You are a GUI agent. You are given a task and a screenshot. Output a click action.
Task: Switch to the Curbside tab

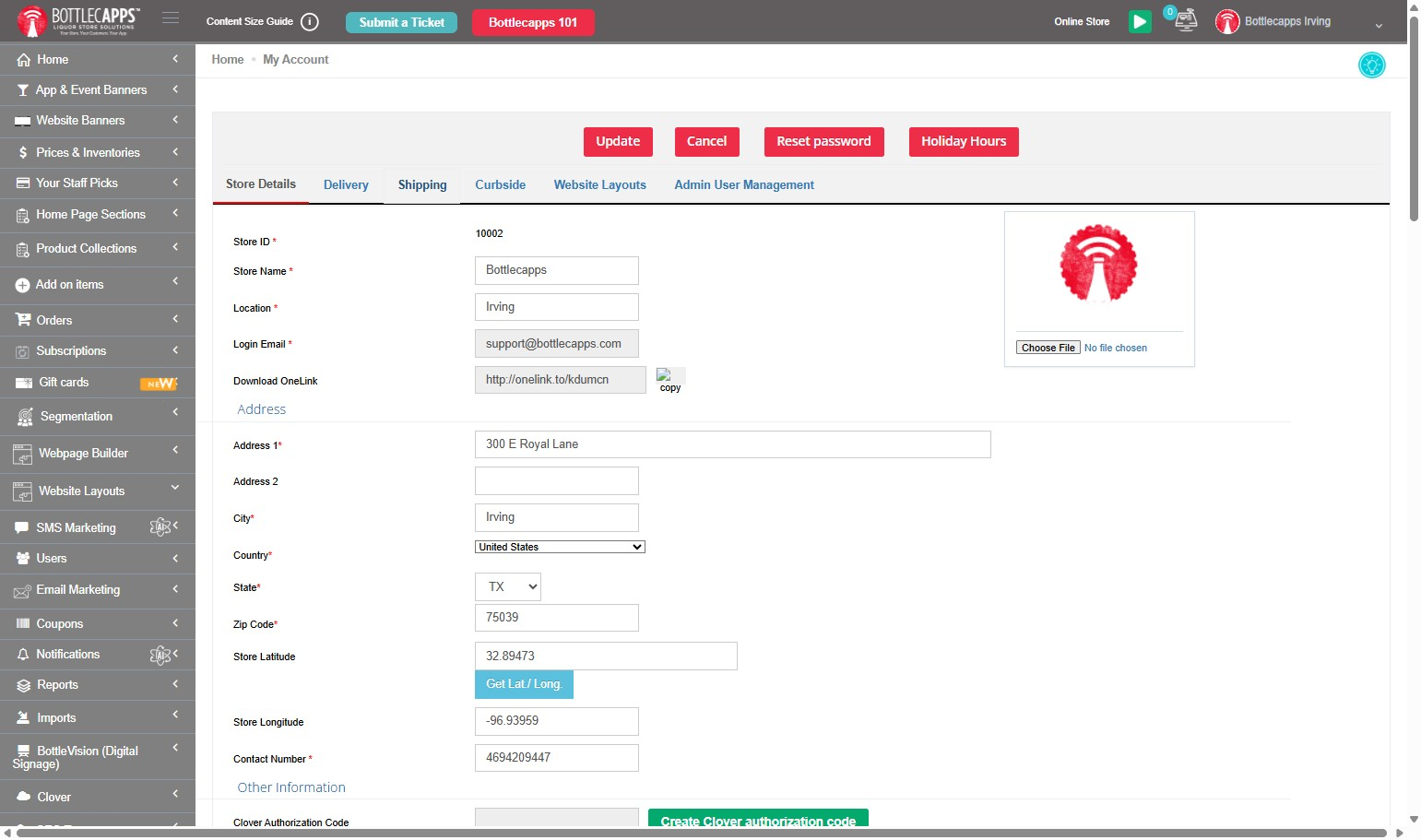[x=501, y=185]
